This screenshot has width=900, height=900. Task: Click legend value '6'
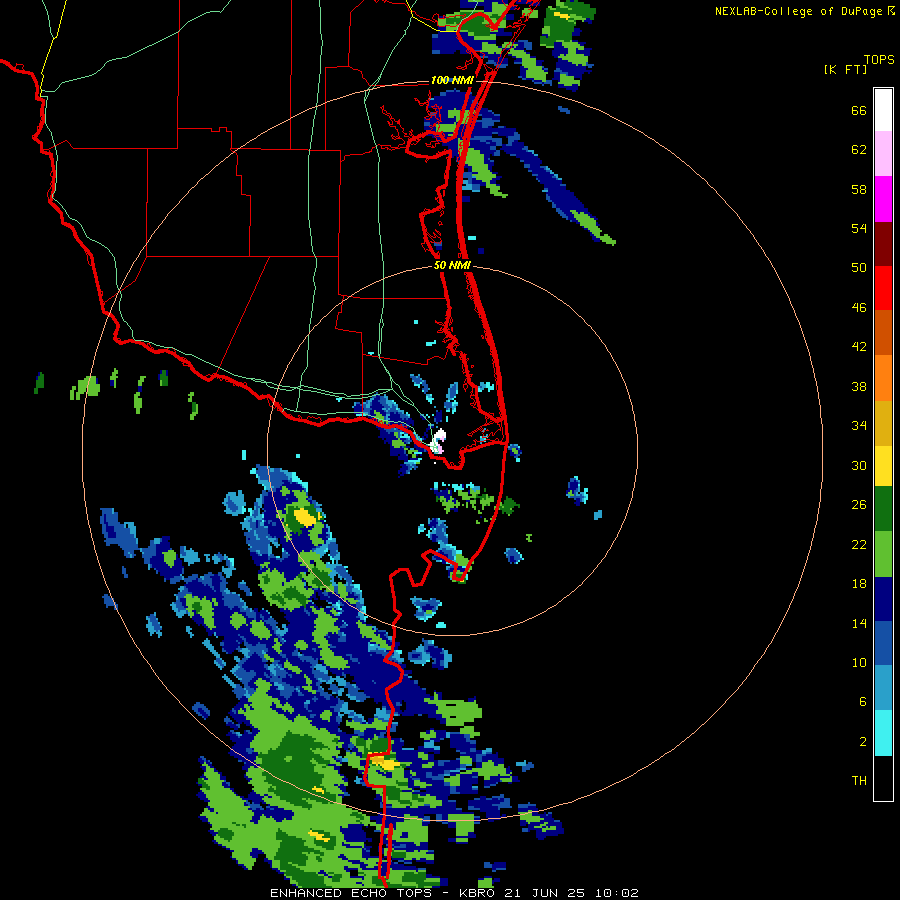pyautogui.click(x=863, y=702)
